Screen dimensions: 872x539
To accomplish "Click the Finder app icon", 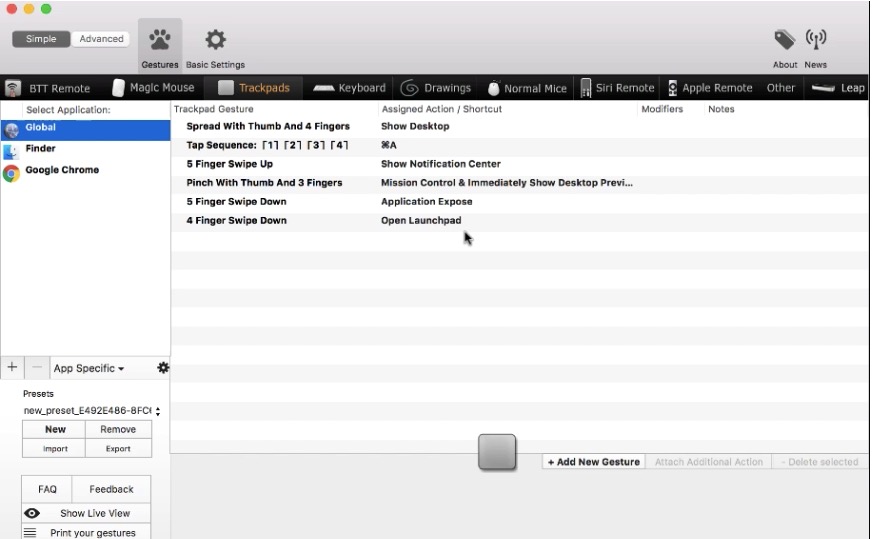I will (x=11, y=151).
